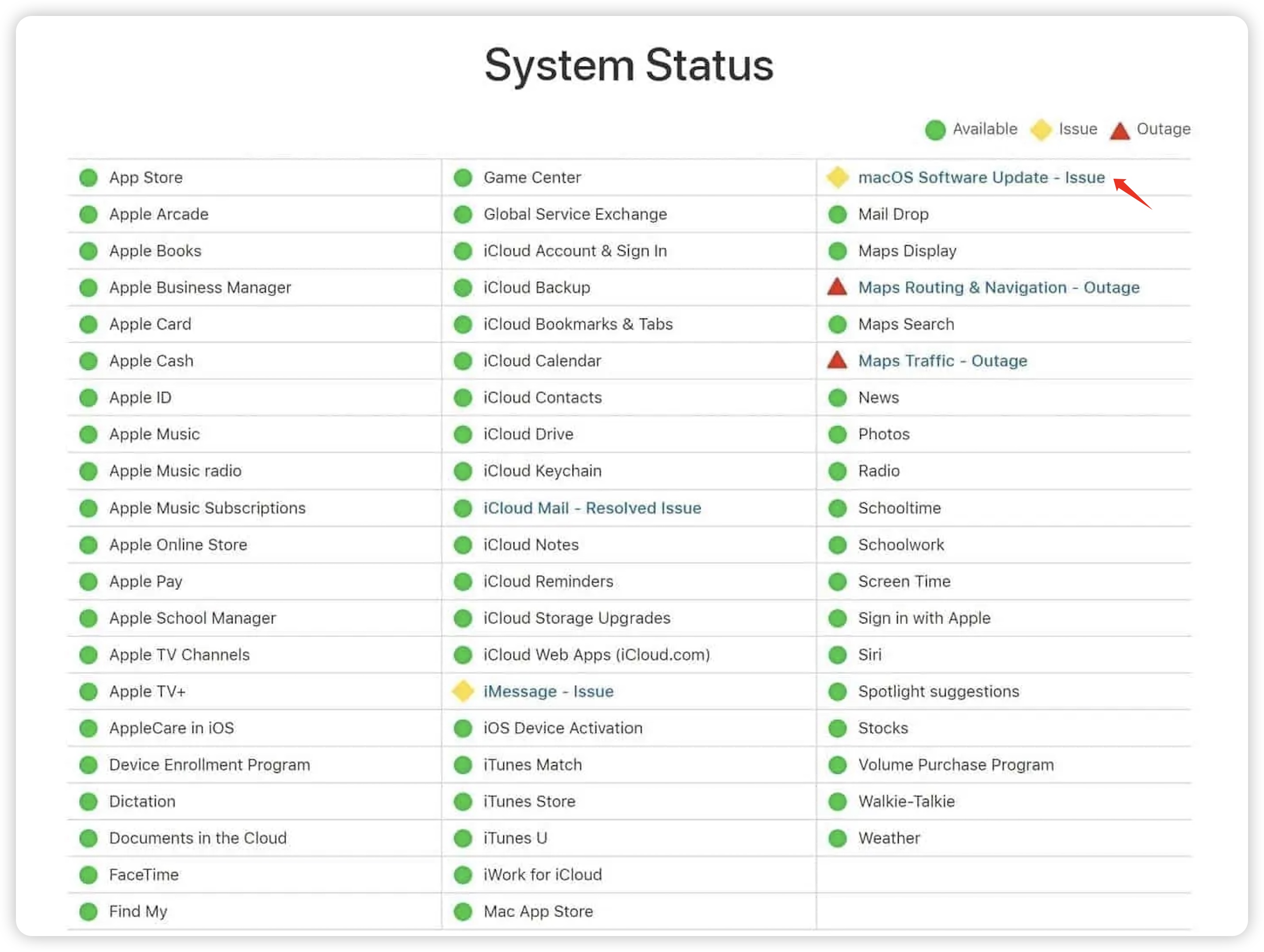Screen dimensions: 1264x952
Task: Select the iCloud Bookmarks & Tabs text
Action: [578, 325]
